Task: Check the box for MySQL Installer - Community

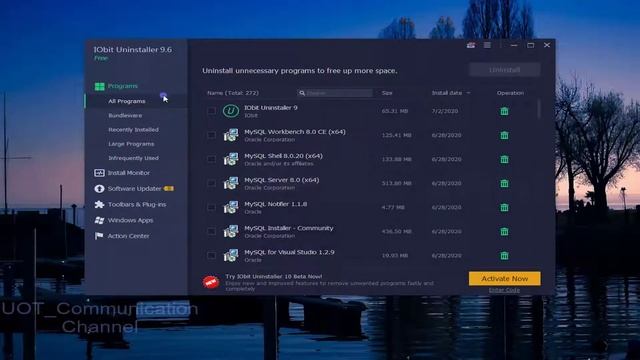Action: [x=211, y=231]
